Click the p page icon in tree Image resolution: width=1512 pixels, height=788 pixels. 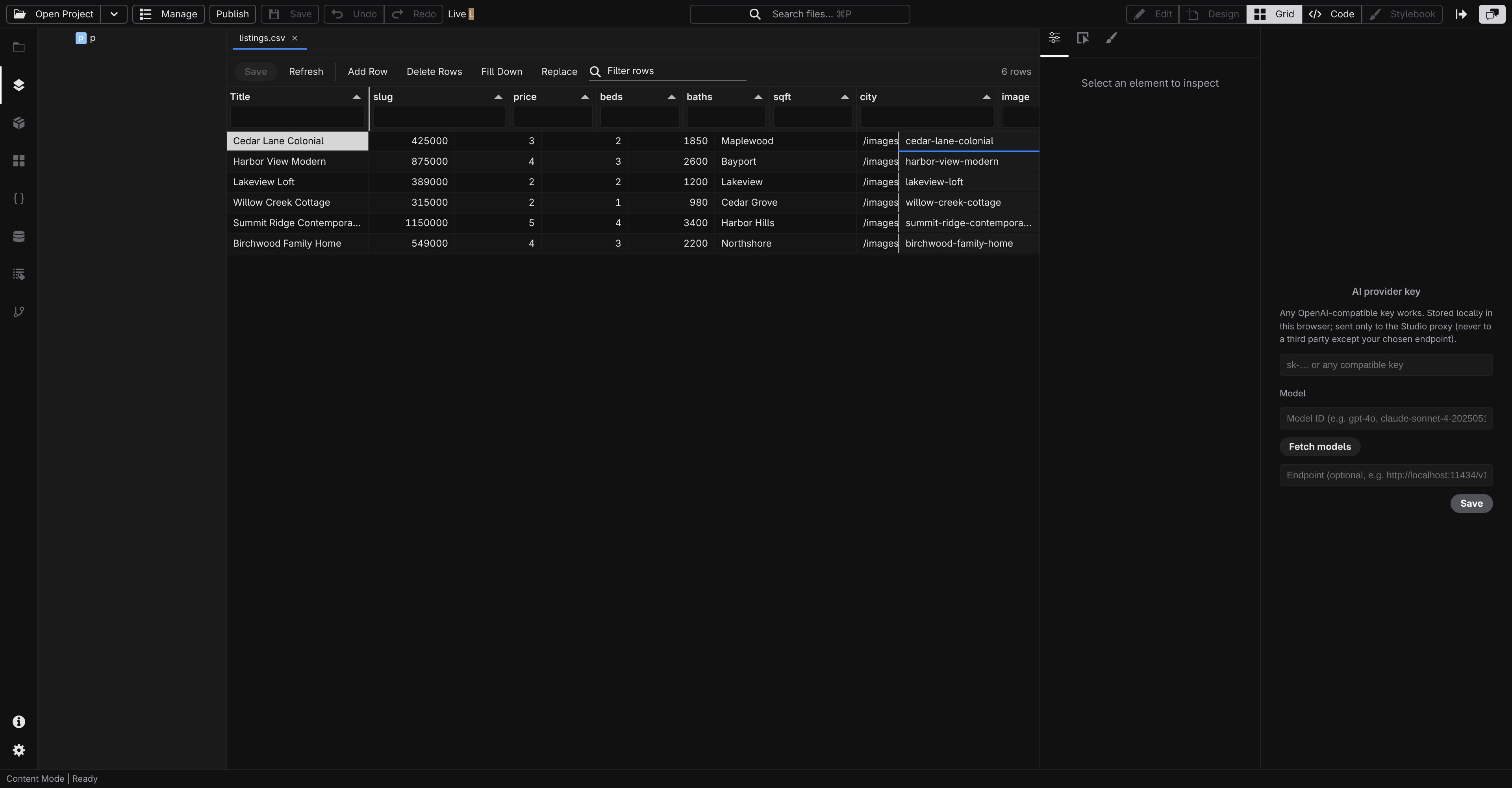(81, 38)
